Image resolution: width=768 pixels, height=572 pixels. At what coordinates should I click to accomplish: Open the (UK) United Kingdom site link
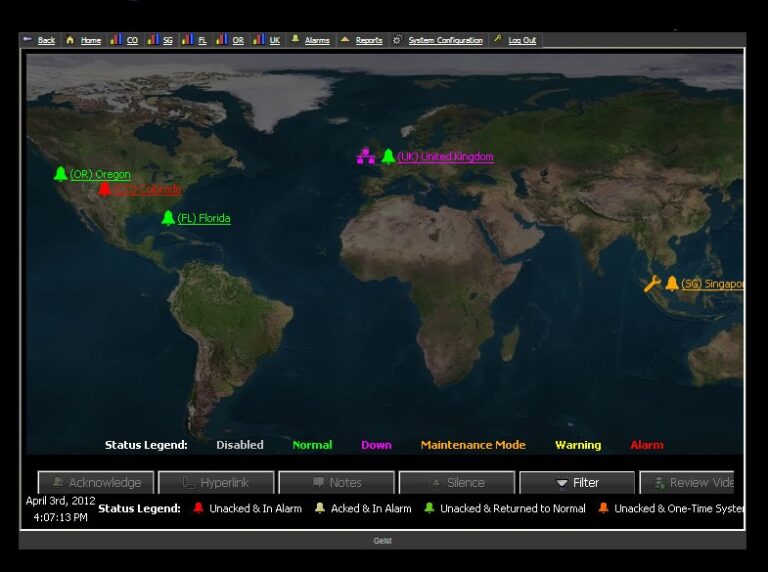point(445,157)
